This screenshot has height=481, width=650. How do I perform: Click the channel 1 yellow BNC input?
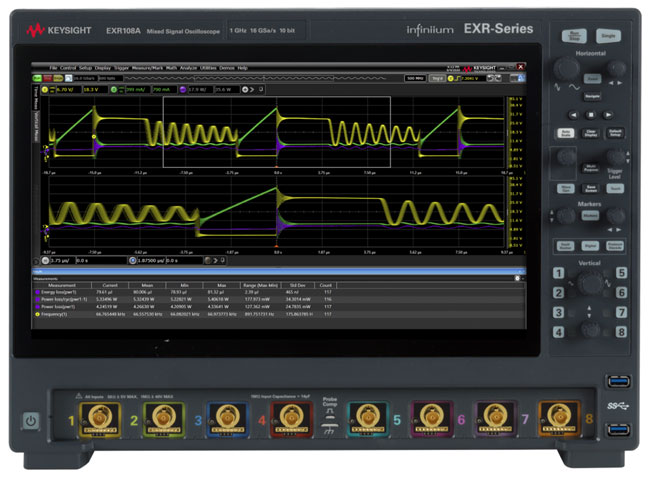[100, 418]
